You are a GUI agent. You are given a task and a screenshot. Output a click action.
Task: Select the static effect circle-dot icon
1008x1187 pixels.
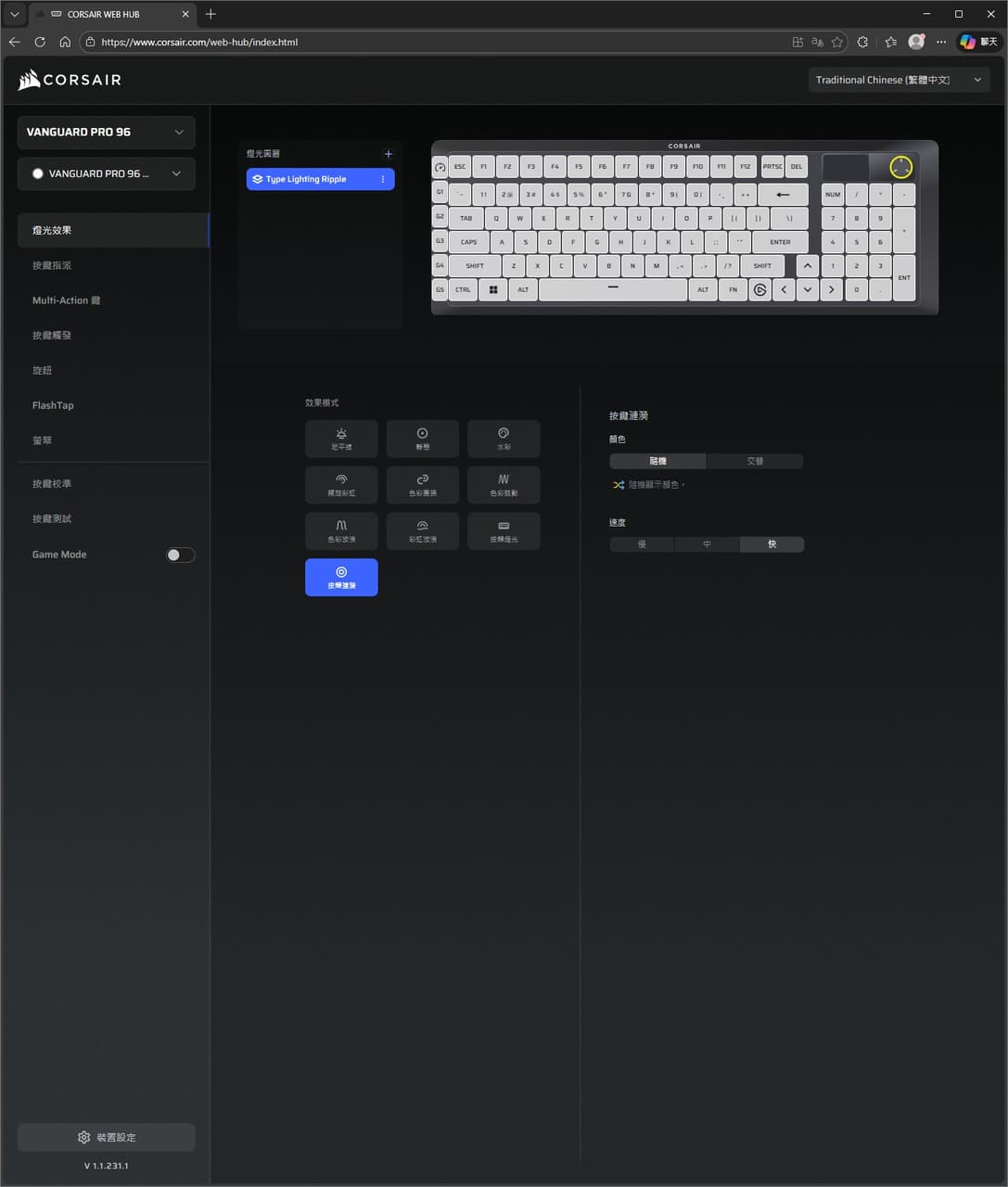click(x=422, y=439)
